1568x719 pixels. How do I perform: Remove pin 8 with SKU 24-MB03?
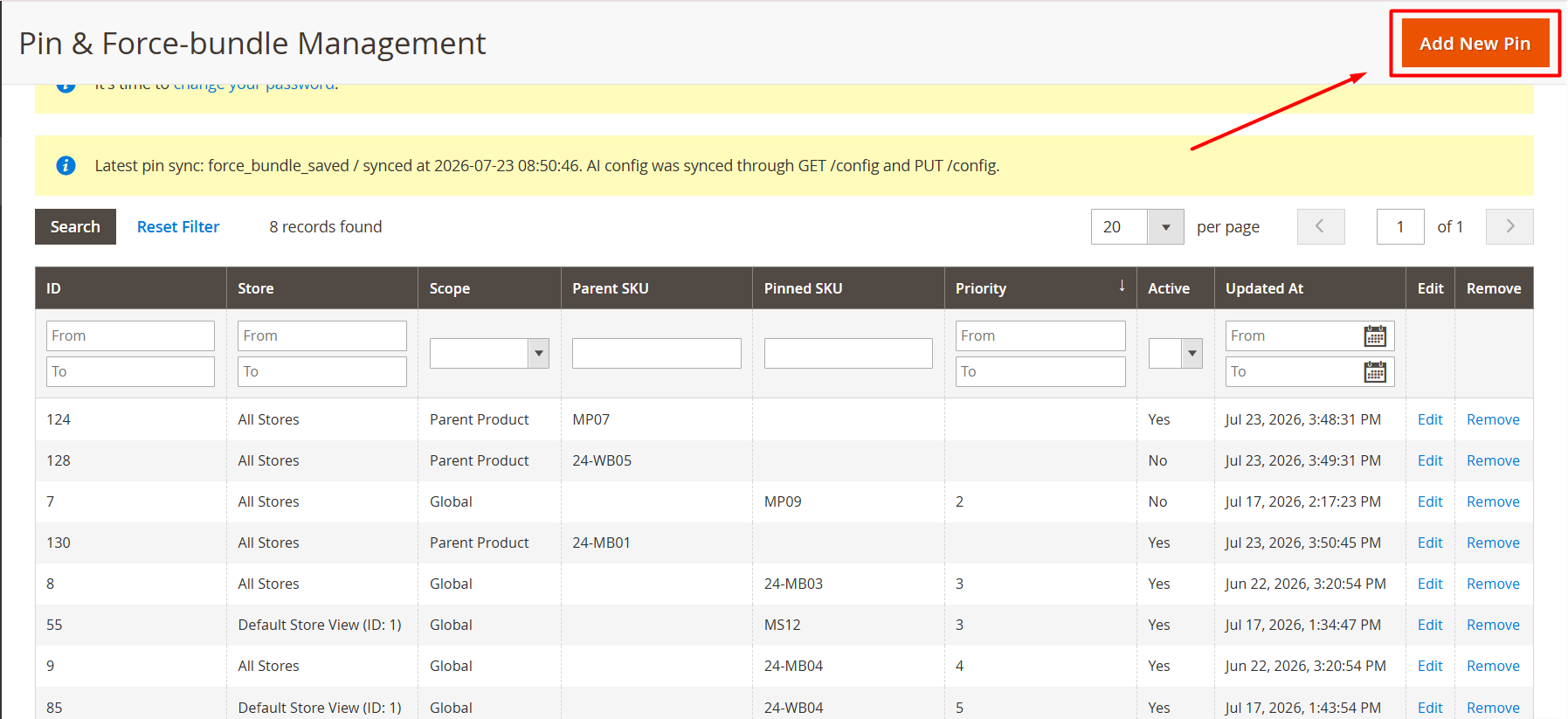point(1493,584)
